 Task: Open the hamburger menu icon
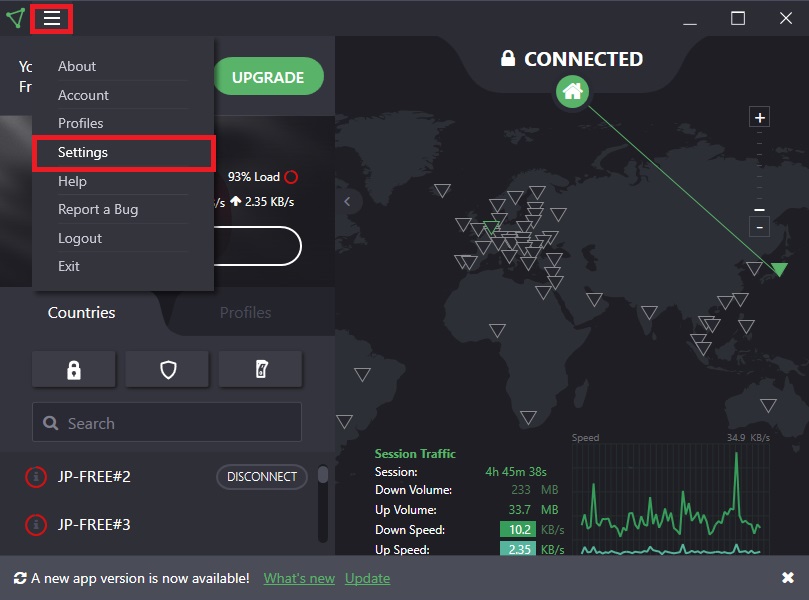(52, 19)
